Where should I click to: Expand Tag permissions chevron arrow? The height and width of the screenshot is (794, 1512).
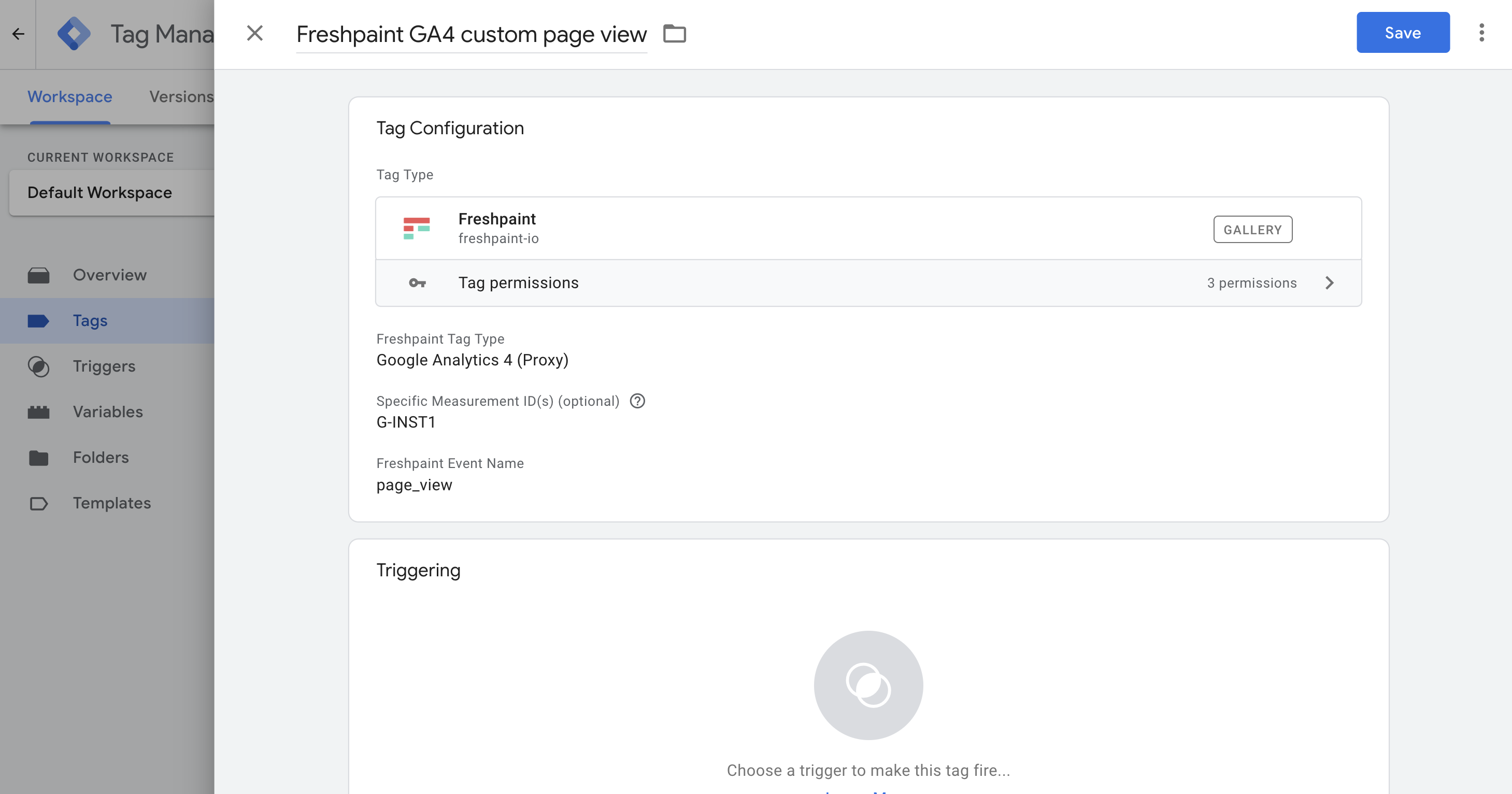(x=1330, y=283)
